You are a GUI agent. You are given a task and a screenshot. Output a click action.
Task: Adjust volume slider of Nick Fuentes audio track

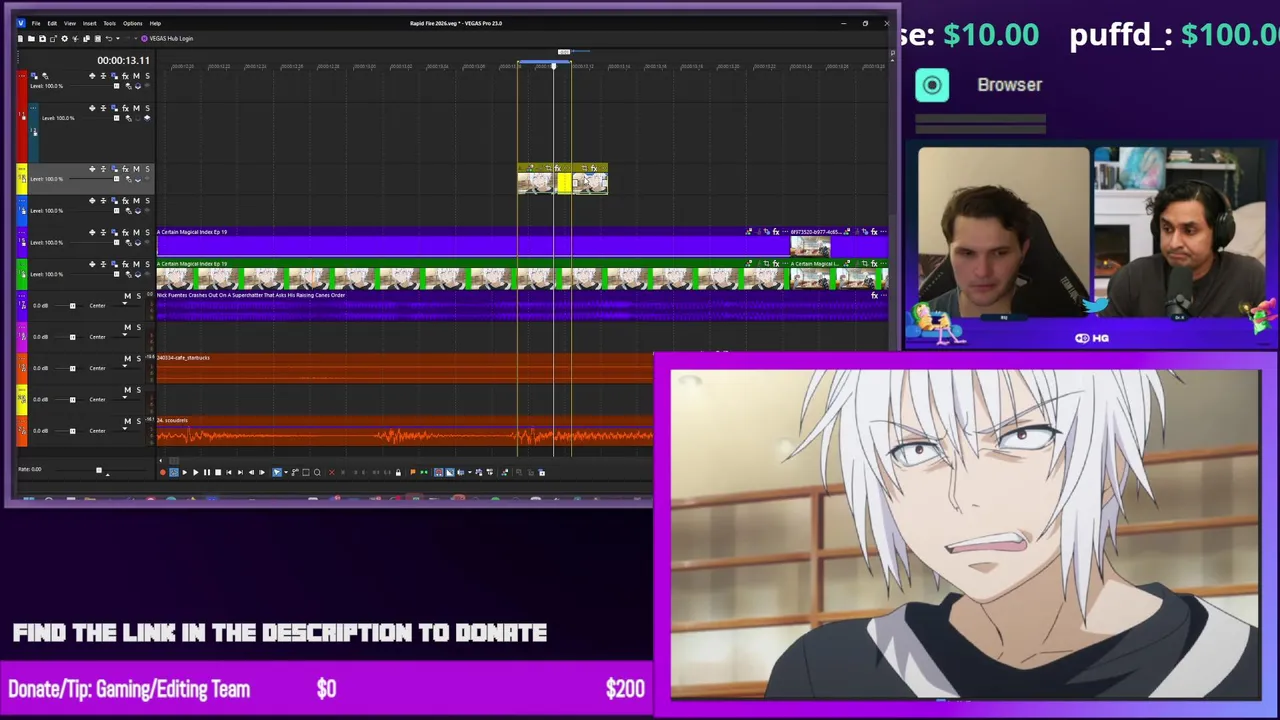click(x=72, y=306)
